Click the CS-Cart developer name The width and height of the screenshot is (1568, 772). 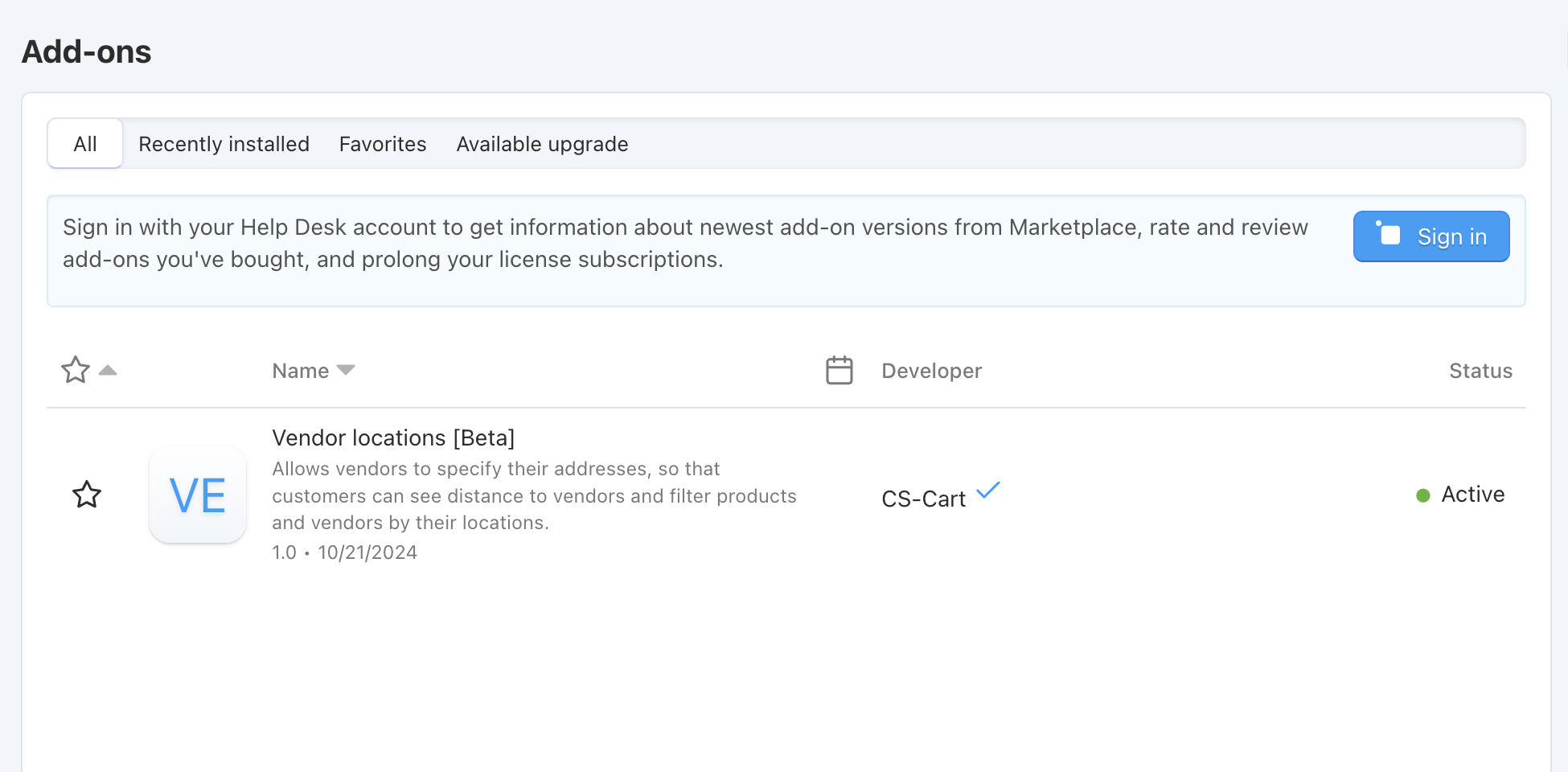click(923, 499)
